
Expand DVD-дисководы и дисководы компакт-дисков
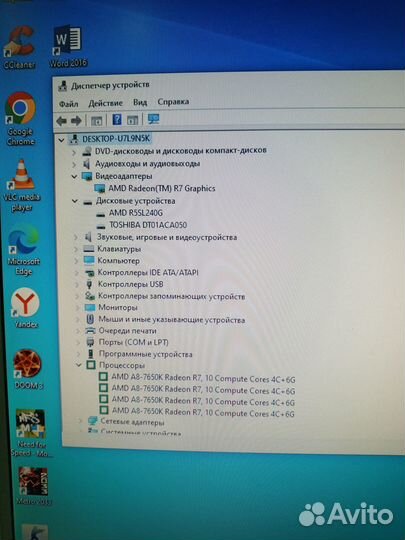pyautogui.click(x=74, y=152)
